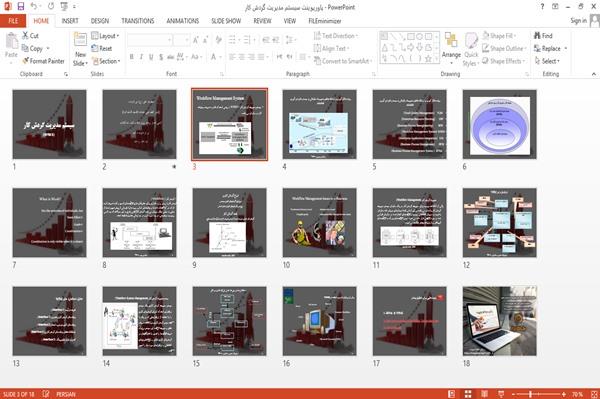The image size is (600, 399).
Task: Open Quick Styles gallery
Action: click(471, 50)
